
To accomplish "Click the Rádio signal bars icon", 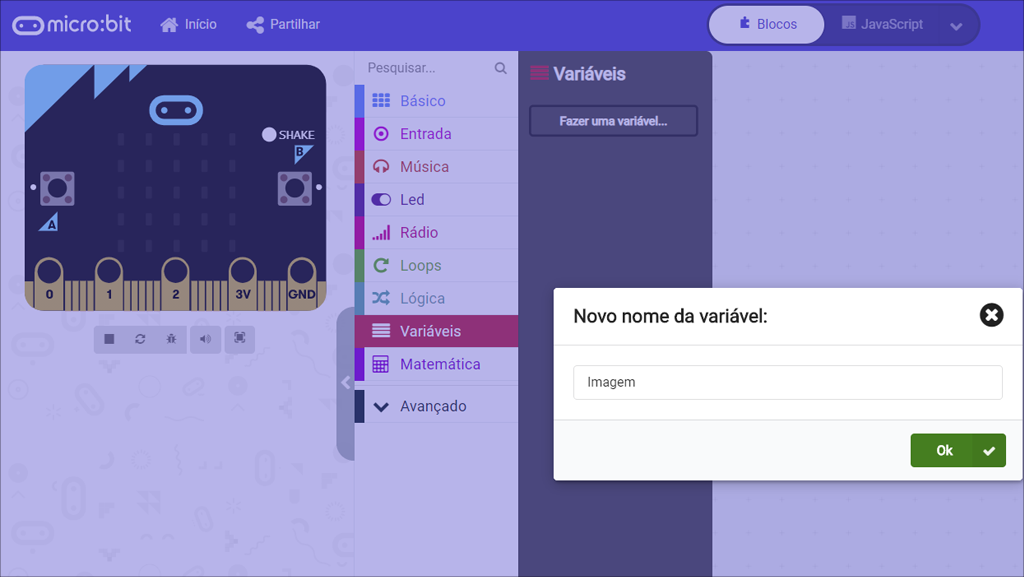I will coord(381,232).
